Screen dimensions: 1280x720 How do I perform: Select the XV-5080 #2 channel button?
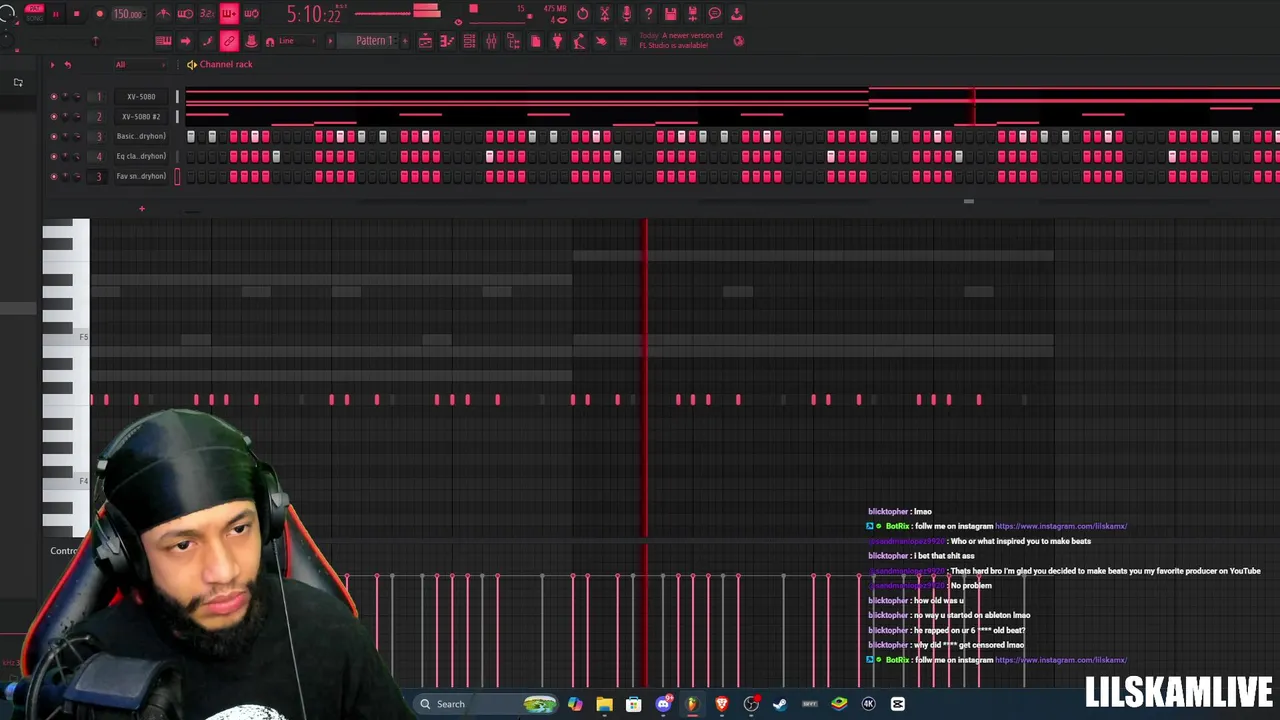pyautogui.click(x=140, y=117)
